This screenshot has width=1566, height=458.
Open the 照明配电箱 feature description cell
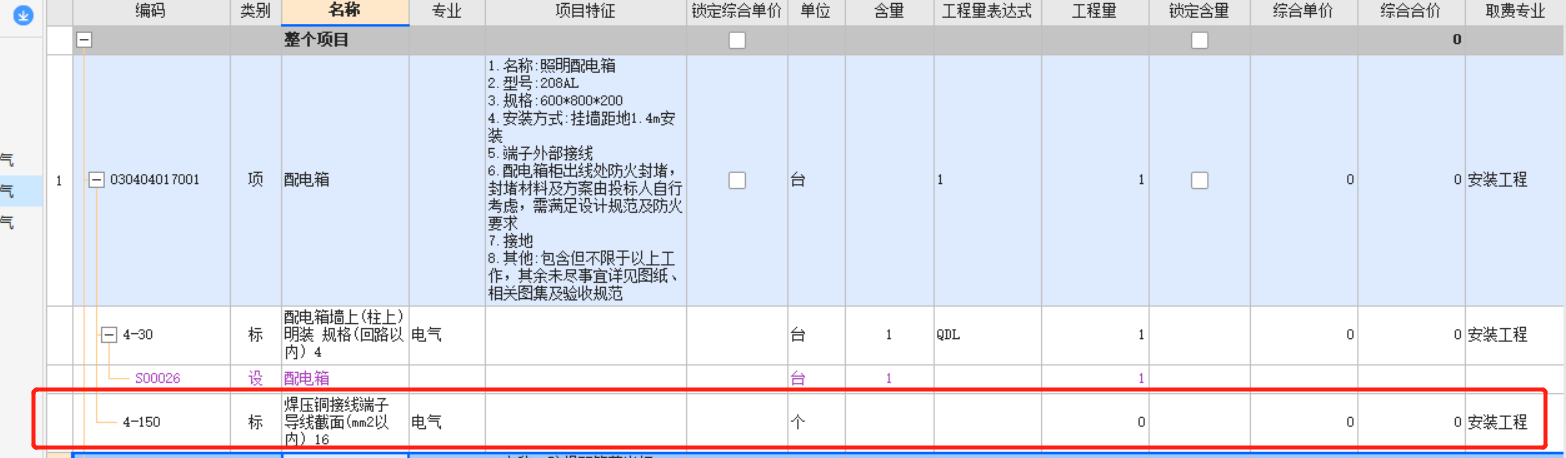tap(585, 180)
